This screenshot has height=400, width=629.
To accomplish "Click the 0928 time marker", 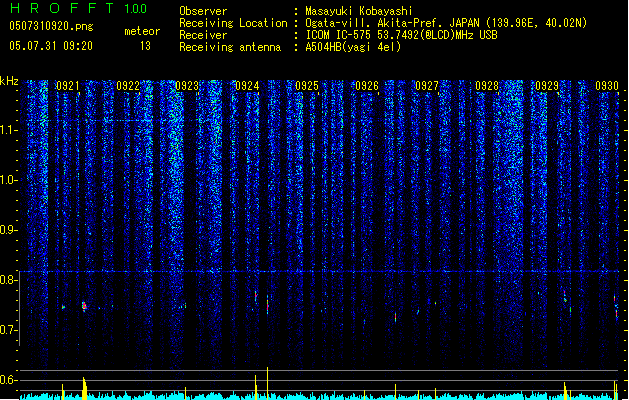I will (487, 86).
